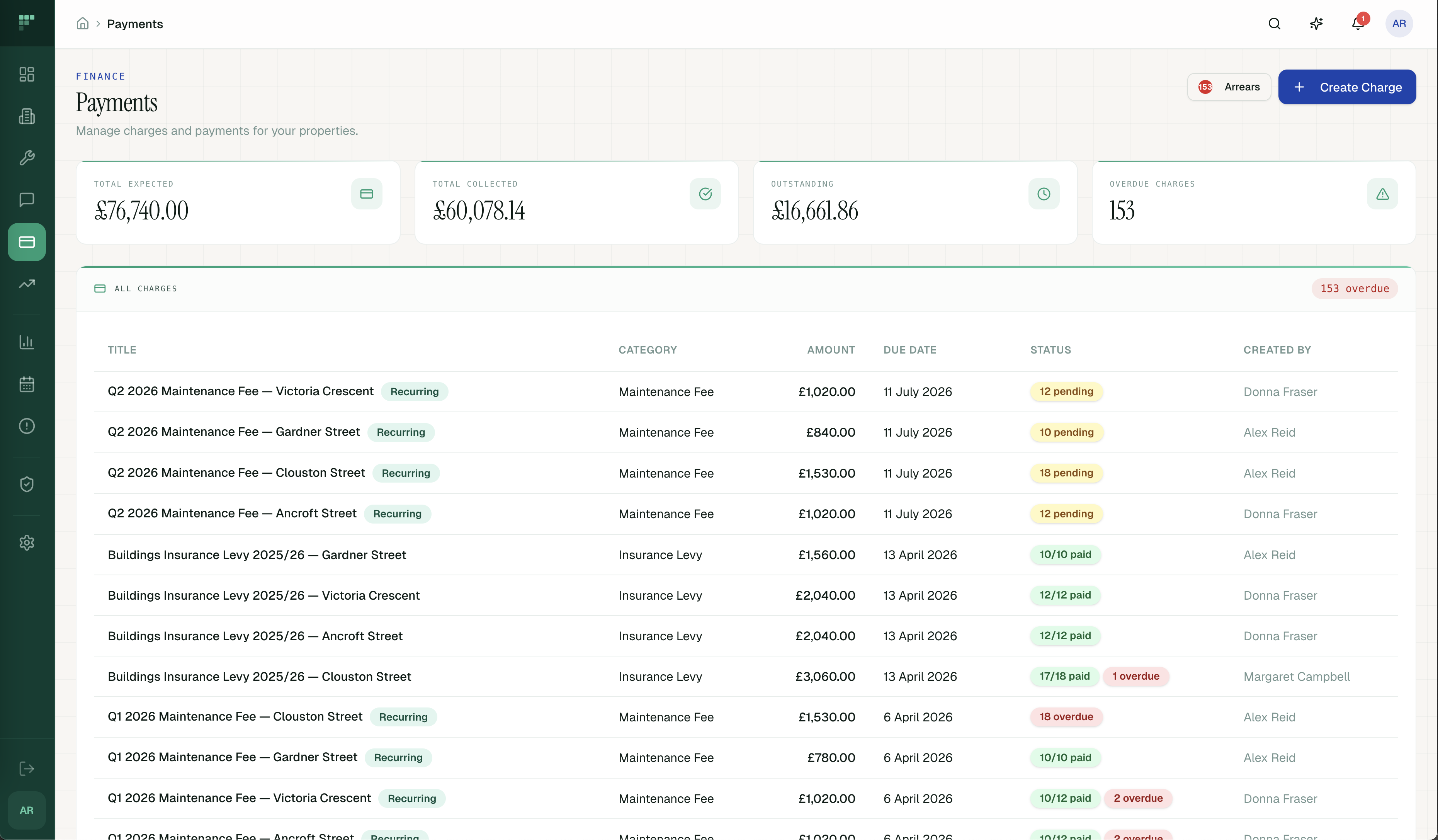The image size is (1438, 840).
Task: Open the AR profile avatar
Action: (1399, 24)
